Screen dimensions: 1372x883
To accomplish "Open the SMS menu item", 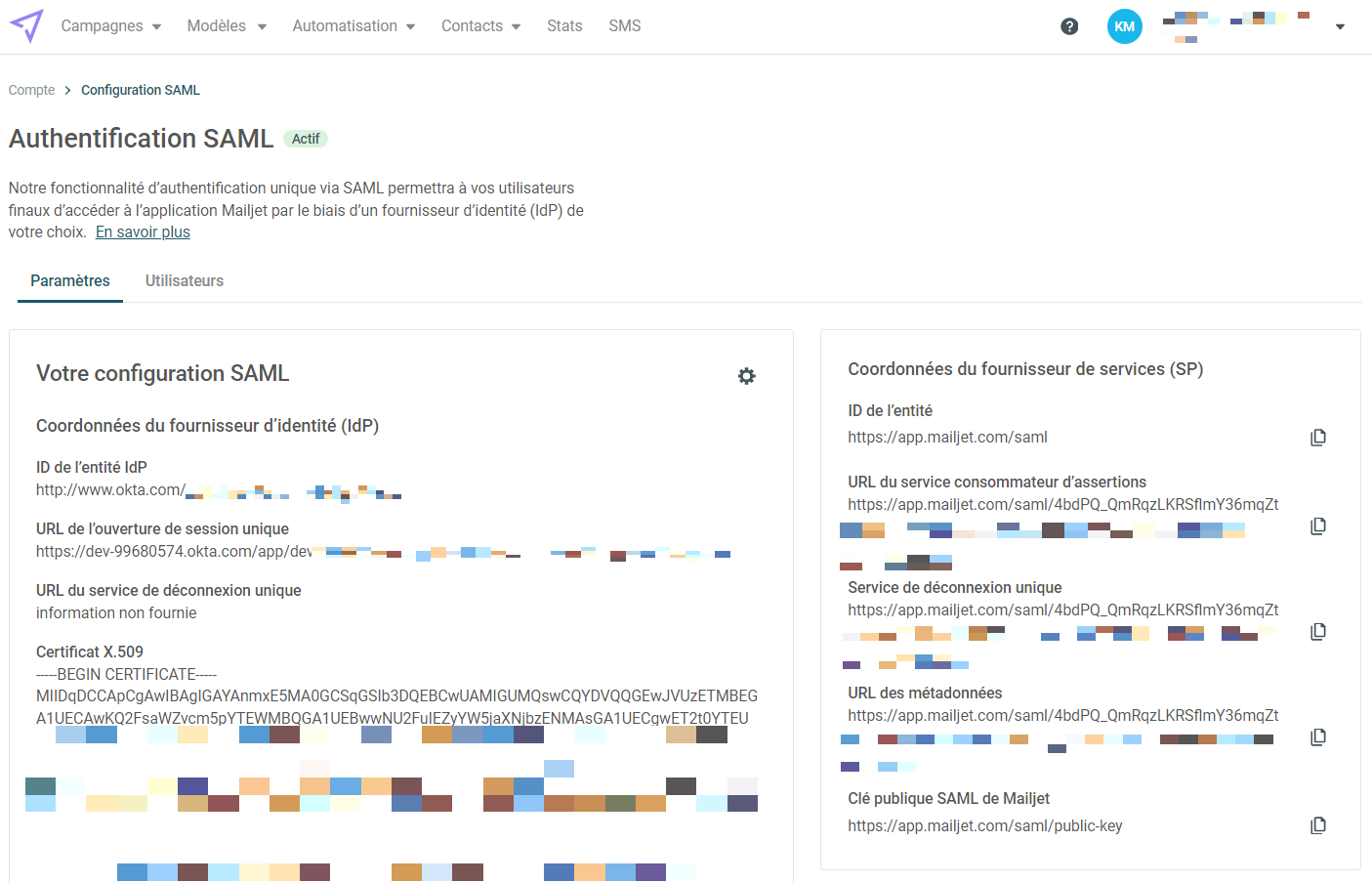I will (625, 26).
